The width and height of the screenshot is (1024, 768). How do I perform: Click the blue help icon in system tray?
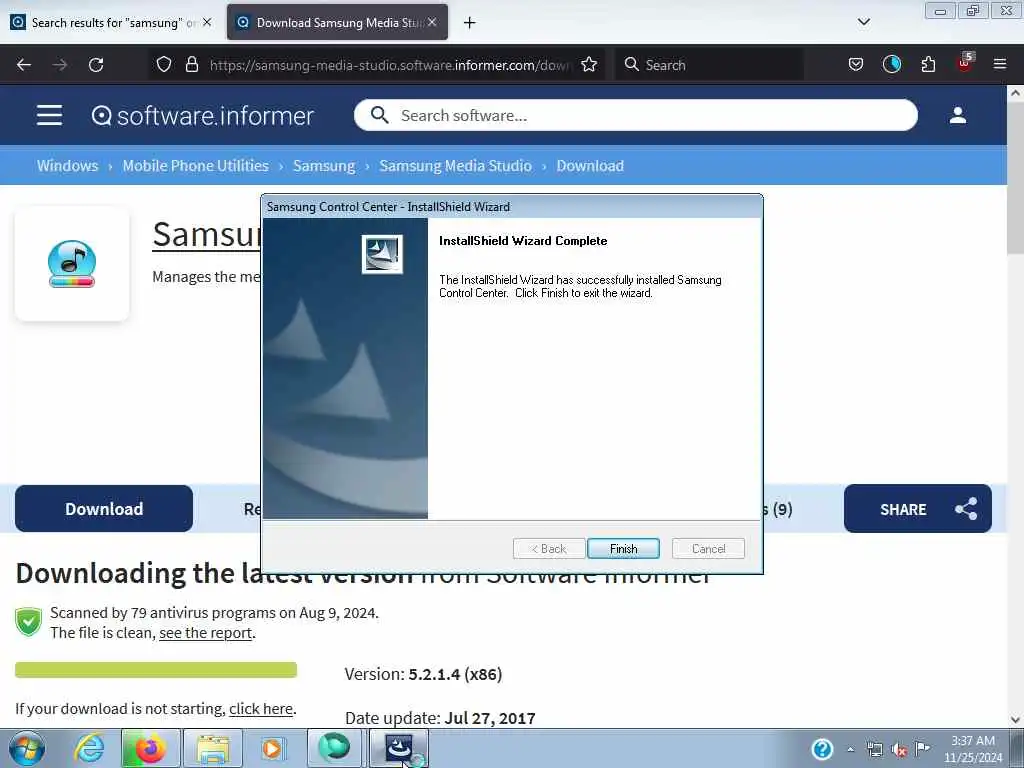(x=822, y=749)
